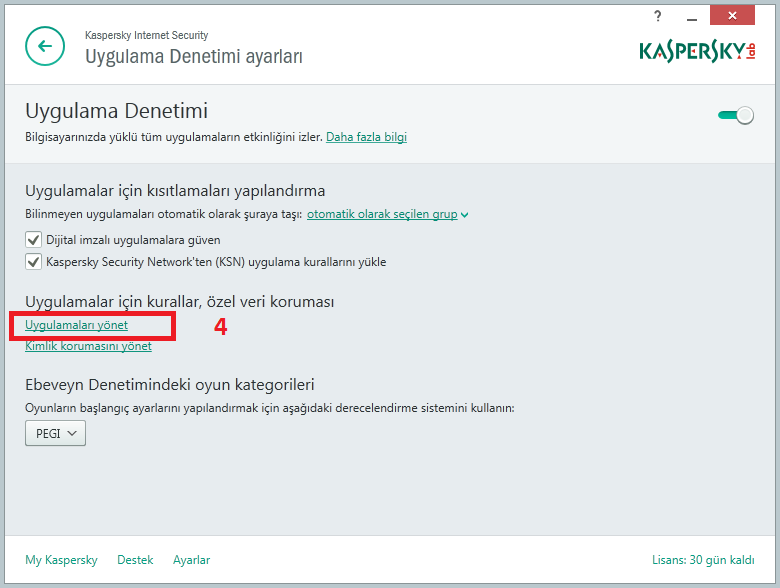The width and height of the screenshot is (780, 588).
Task: Open the Kimlik korumasını yönet link
Action: coord(88,346)
